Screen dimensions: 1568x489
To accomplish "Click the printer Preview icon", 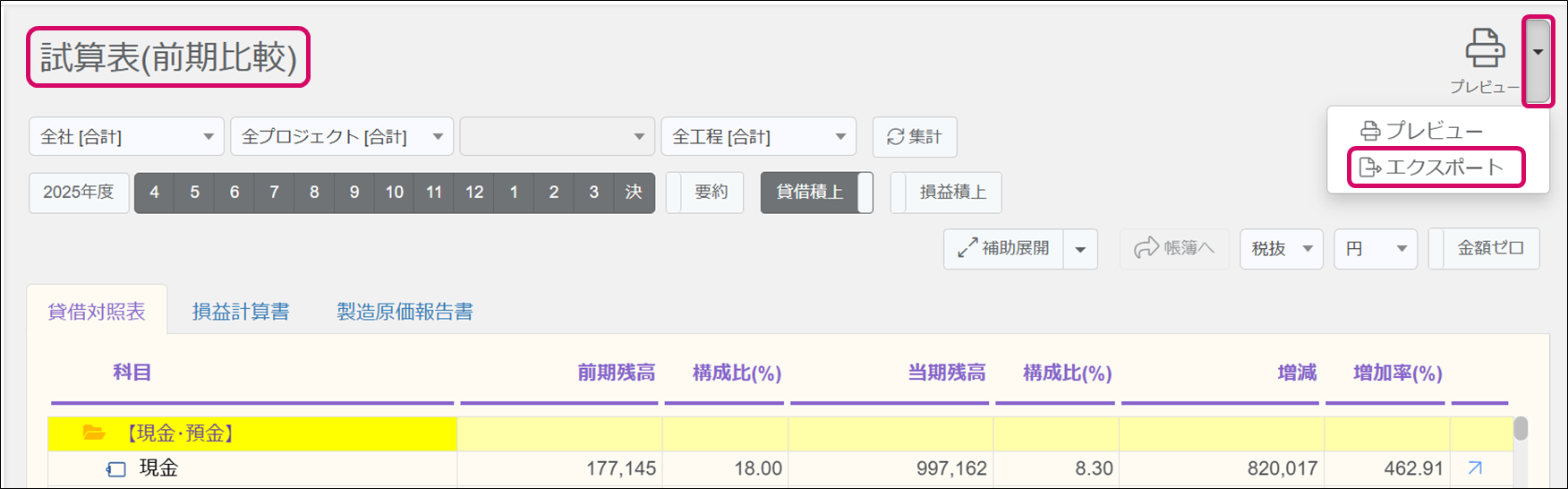I will coord(1484,50).
